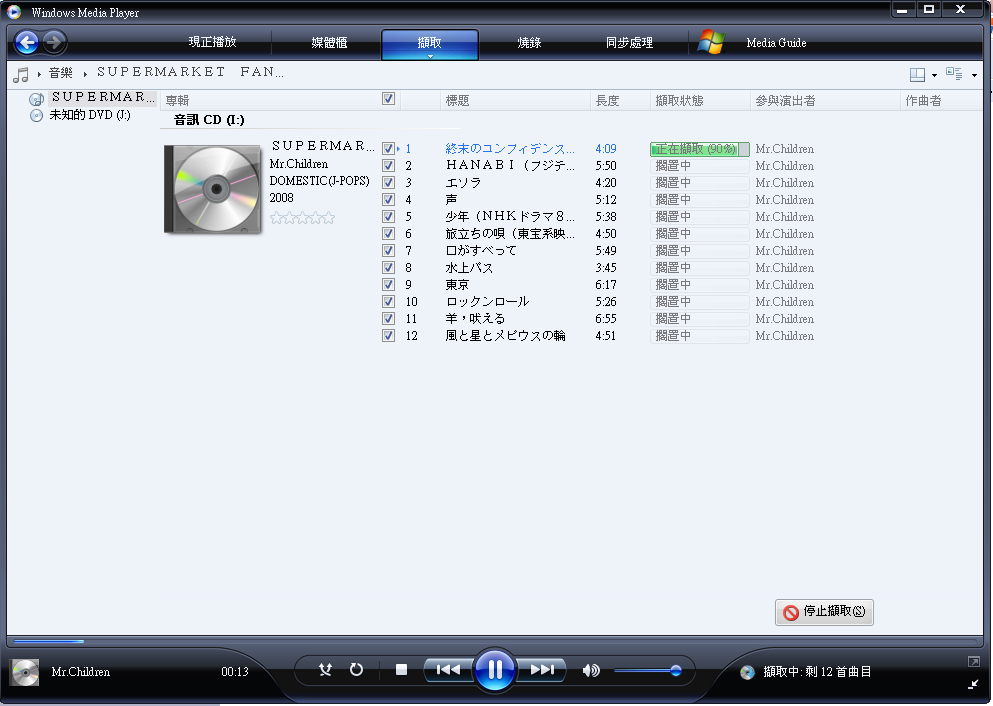Viewport: 993px width, 706px height.
Task: Sort by the 擷取狀態 column header
Action: (700, 101)
